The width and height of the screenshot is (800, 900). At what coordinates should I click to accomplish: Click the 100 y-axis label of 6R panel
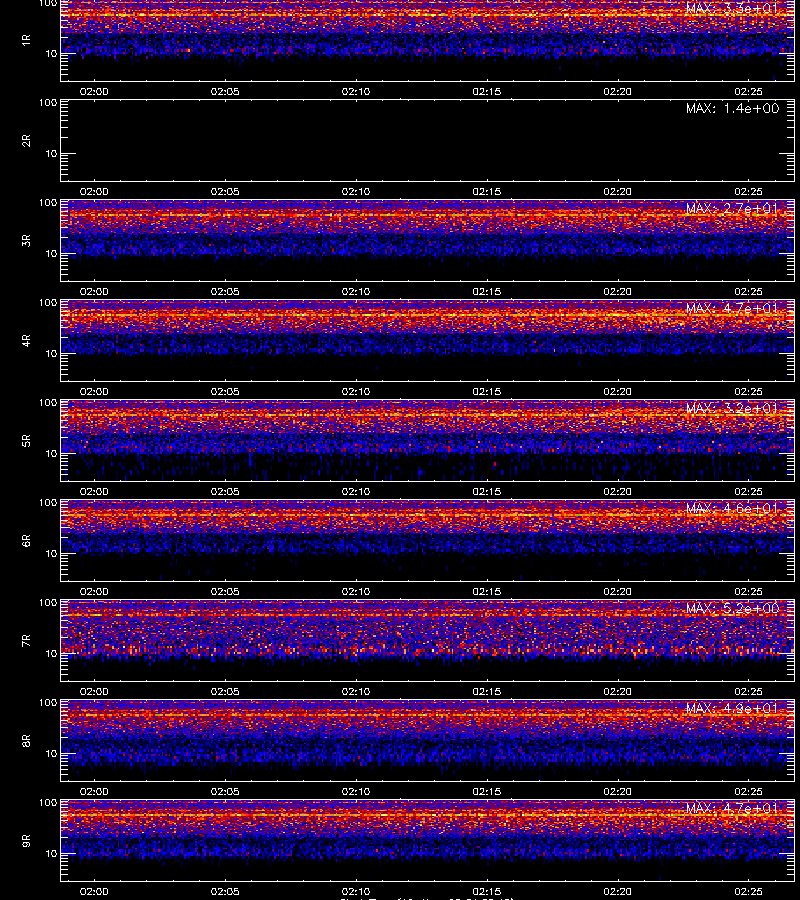[48, 503]
